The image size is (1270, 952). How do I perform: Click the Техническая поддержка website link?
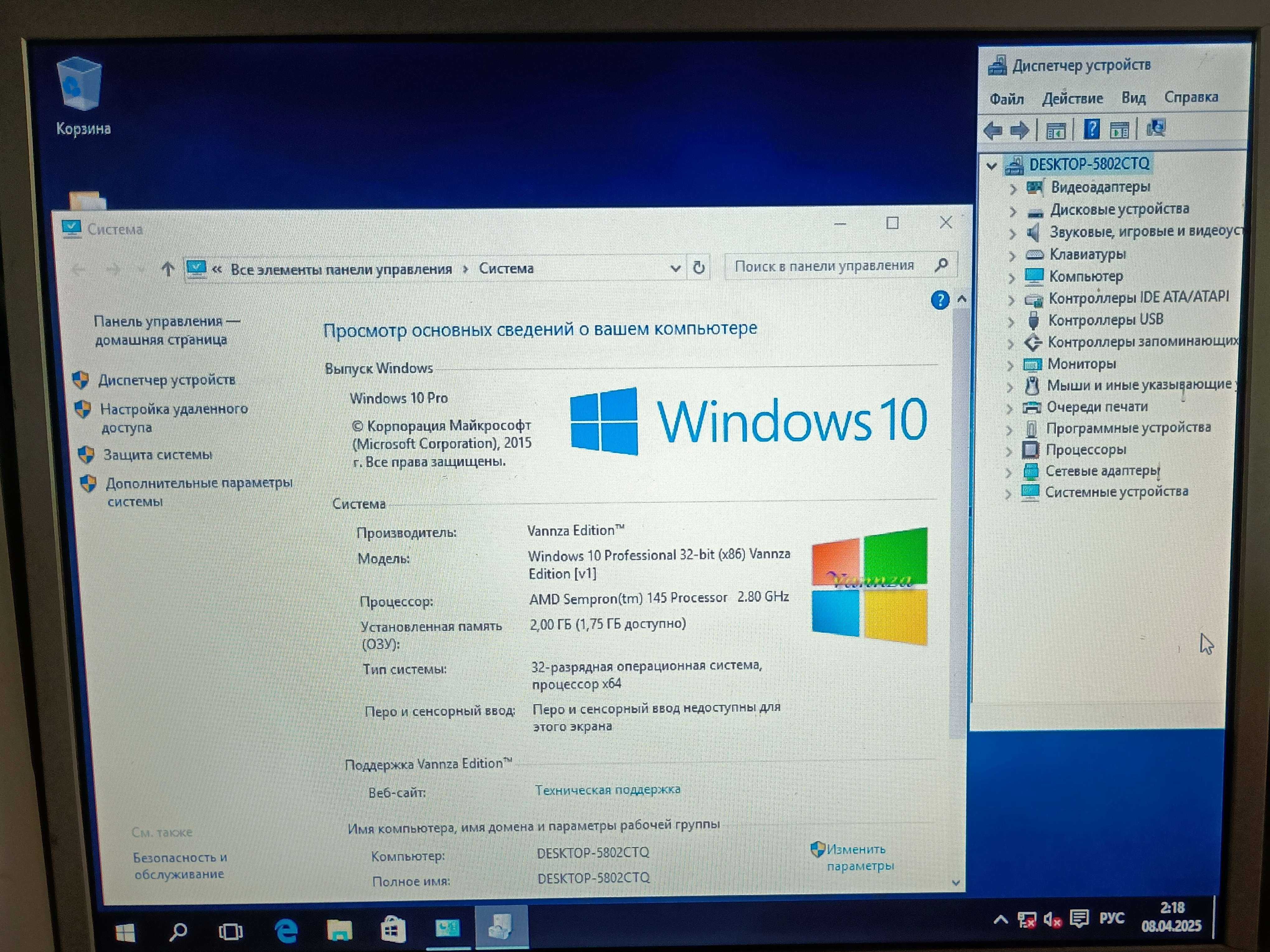click(x=607, y=790)
